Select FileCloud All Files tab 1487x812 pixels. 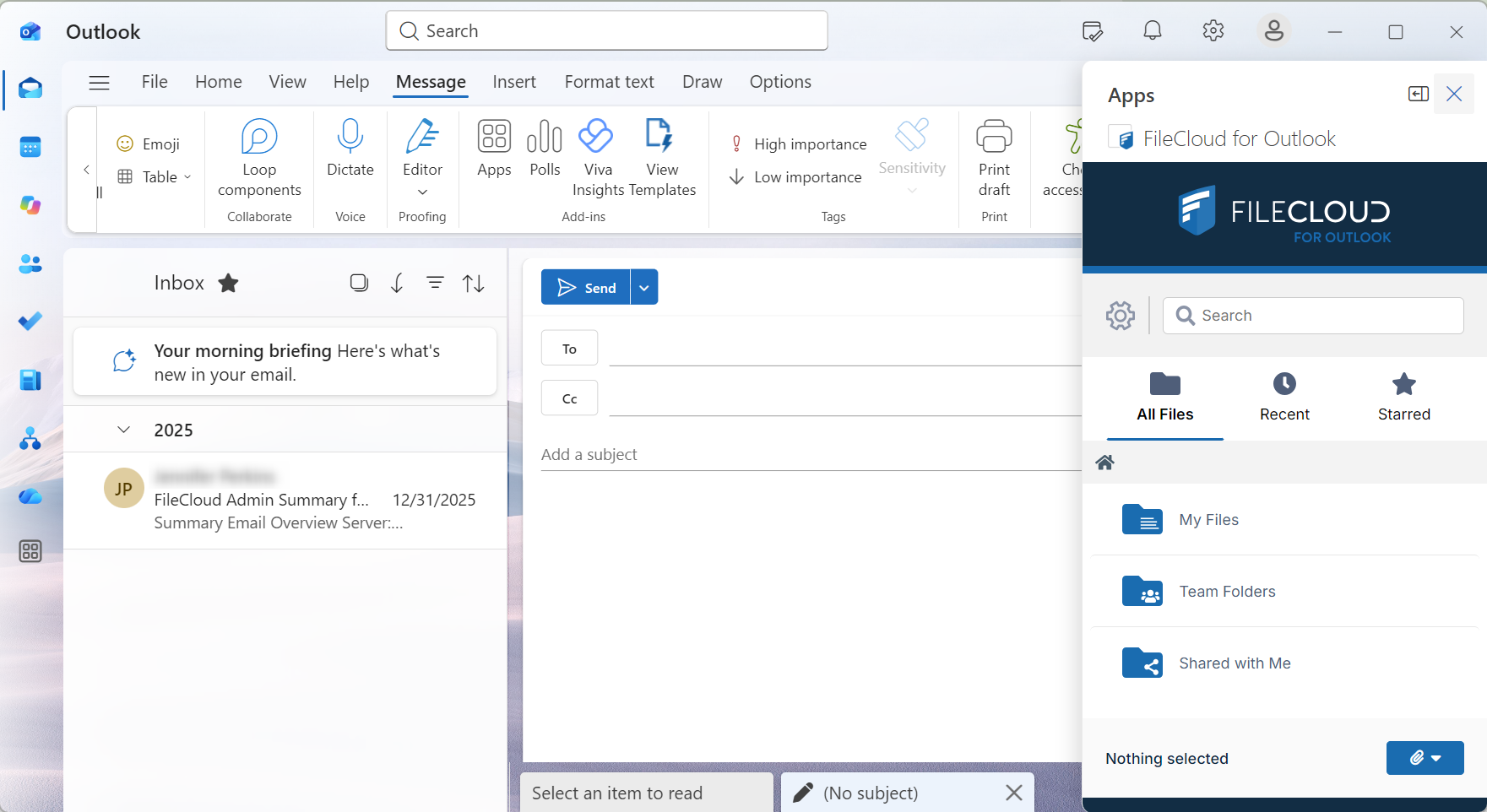(x=1165, y=398)
